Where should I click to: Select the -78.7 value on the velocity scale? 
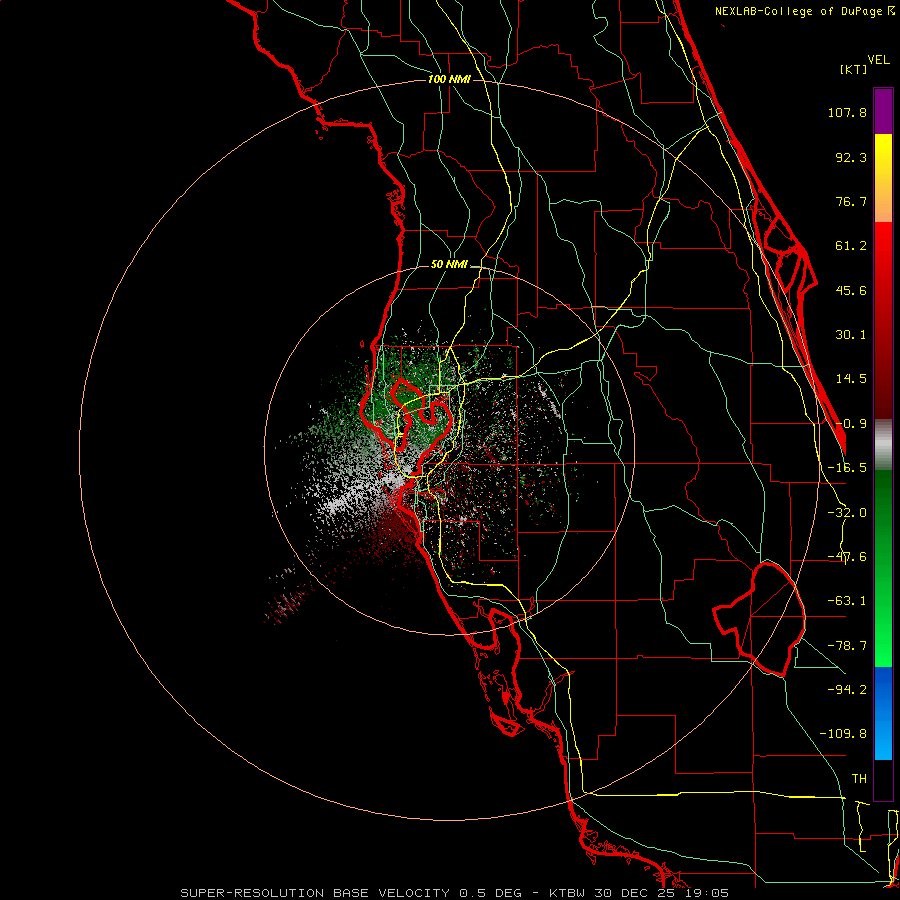[x=847, y=646]
